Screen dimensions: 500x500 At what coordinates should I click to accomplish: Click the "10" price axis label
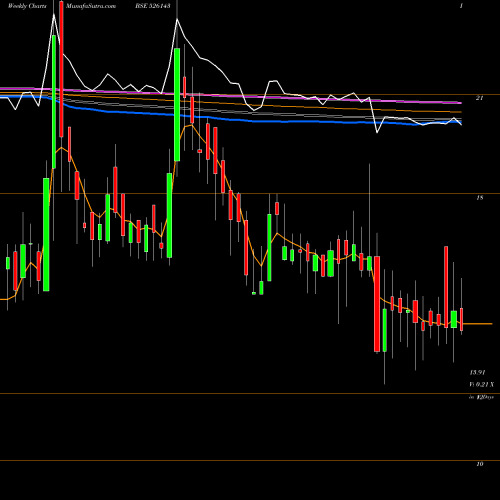479,464
